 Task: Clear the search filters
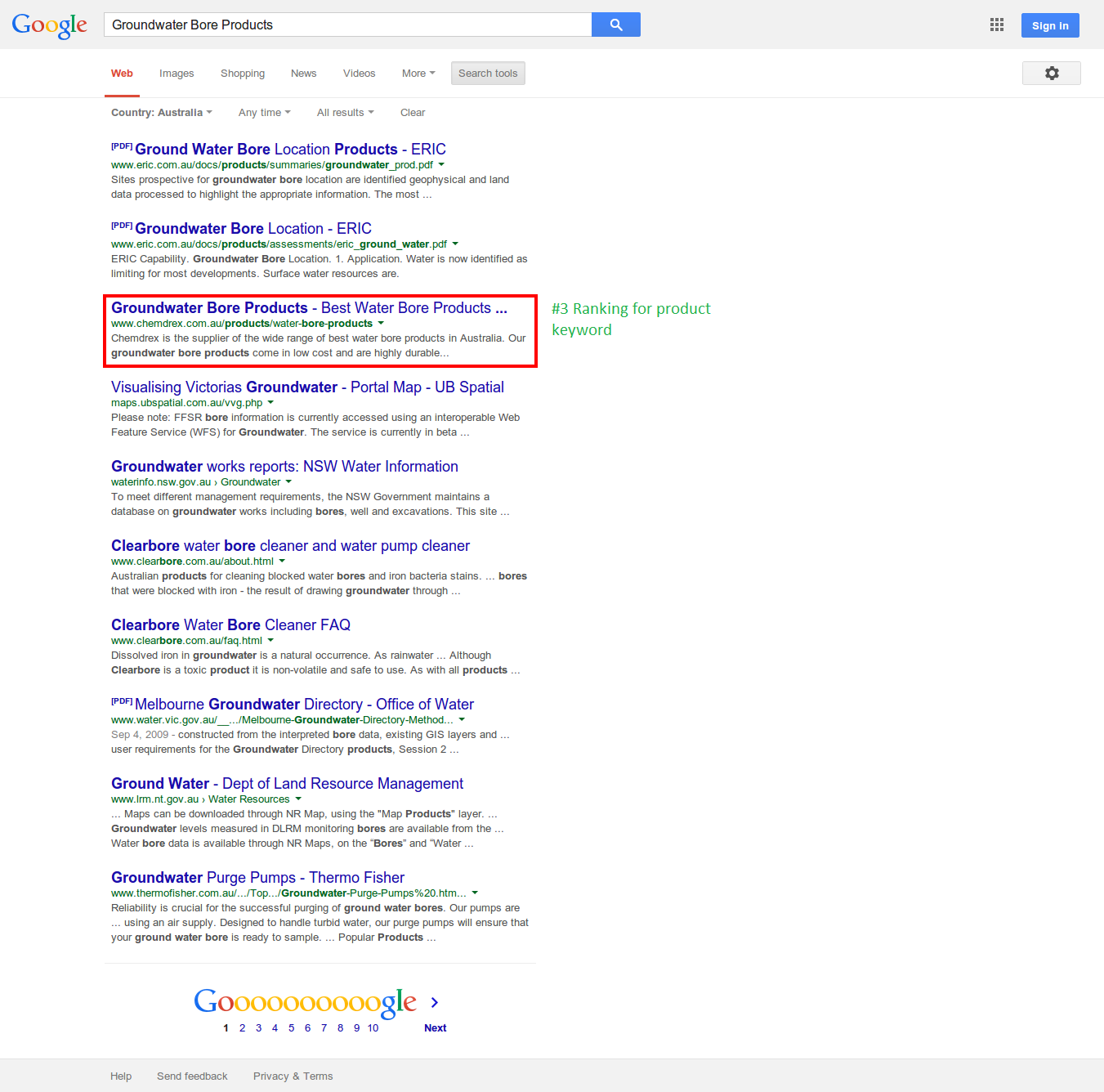point(413,112)
